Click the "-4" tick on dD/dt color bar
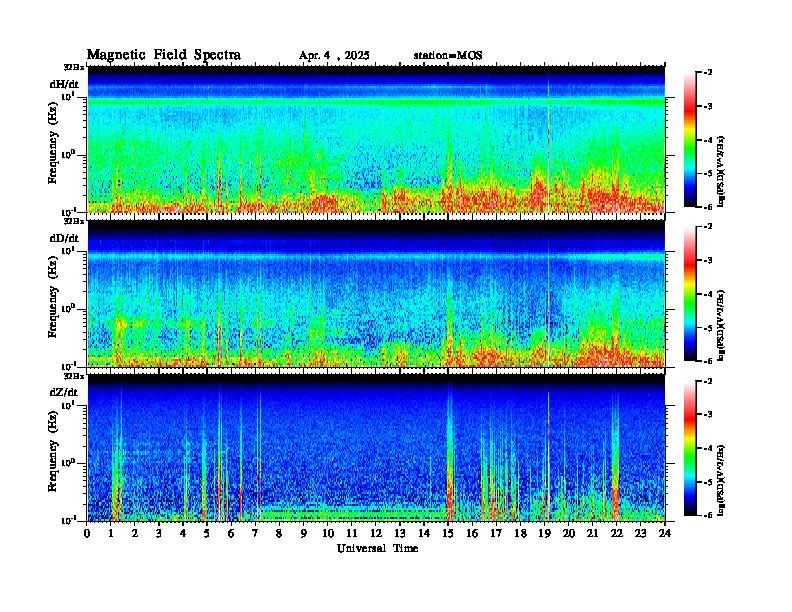Screen dimensions: 792x612 point(709,294)
